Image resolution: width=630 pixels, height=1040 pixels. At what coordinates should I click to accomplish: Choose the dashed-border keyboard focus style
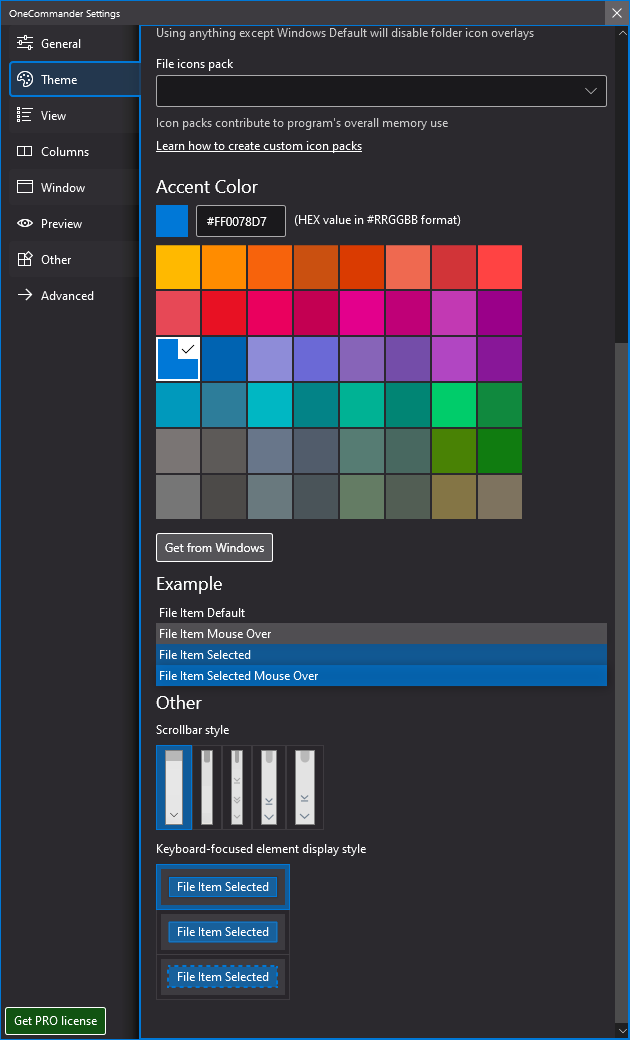click(x=223, y=977)
